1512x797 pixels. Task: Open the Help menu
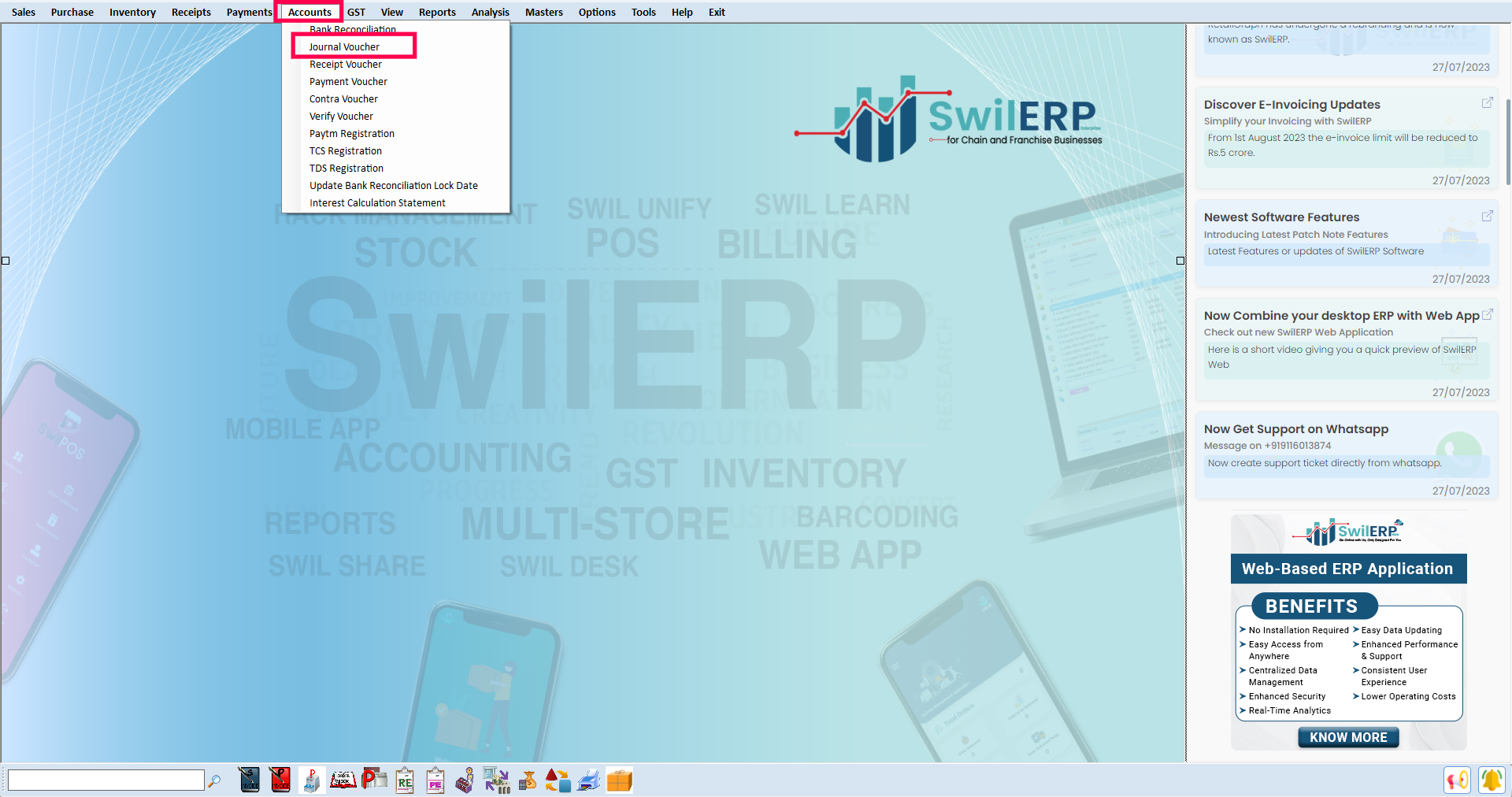click(x=682, y=12)
